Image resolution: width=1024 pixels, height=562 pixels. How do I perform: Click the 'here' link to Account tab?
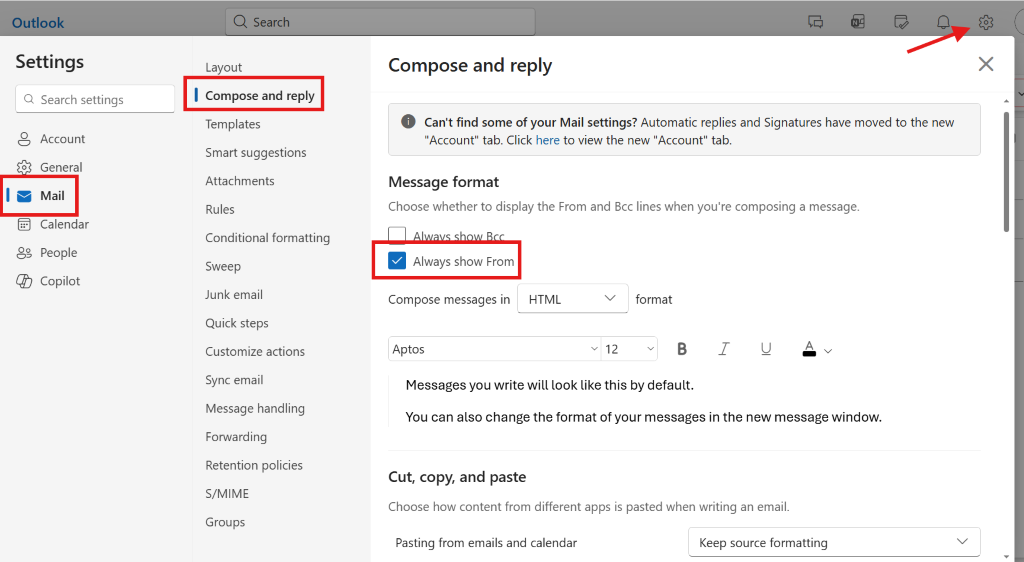[x=547, y=140]
